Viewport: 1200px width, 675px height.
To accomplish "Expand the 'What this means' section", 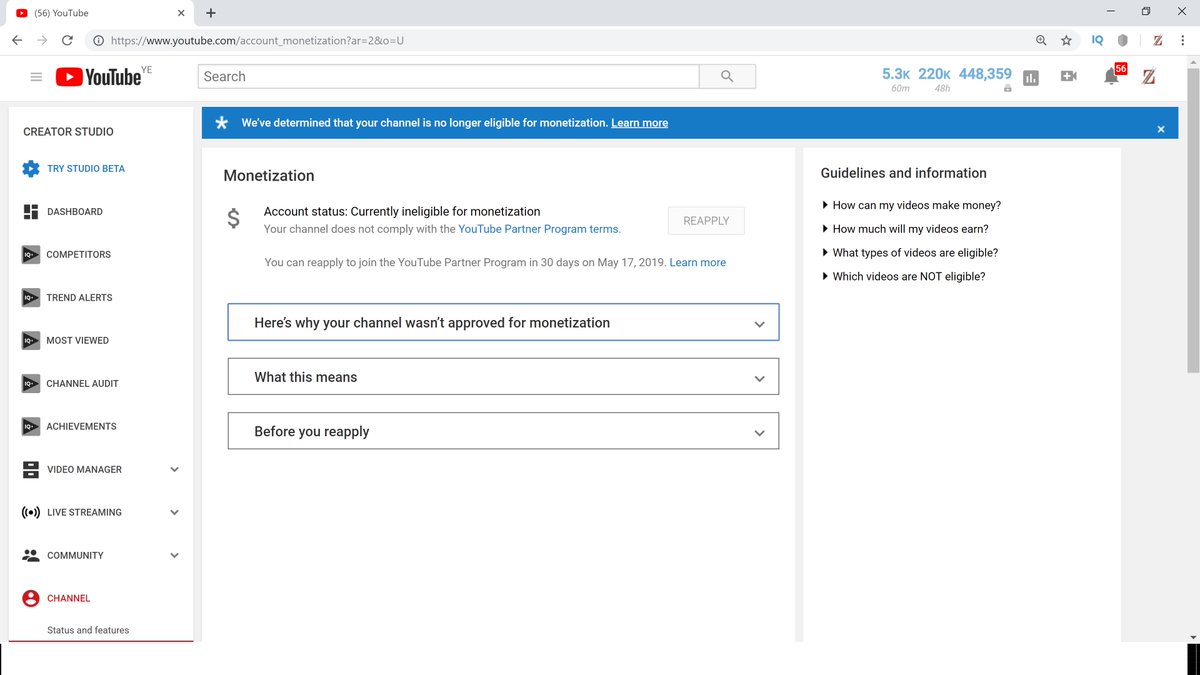I will 503,377.
